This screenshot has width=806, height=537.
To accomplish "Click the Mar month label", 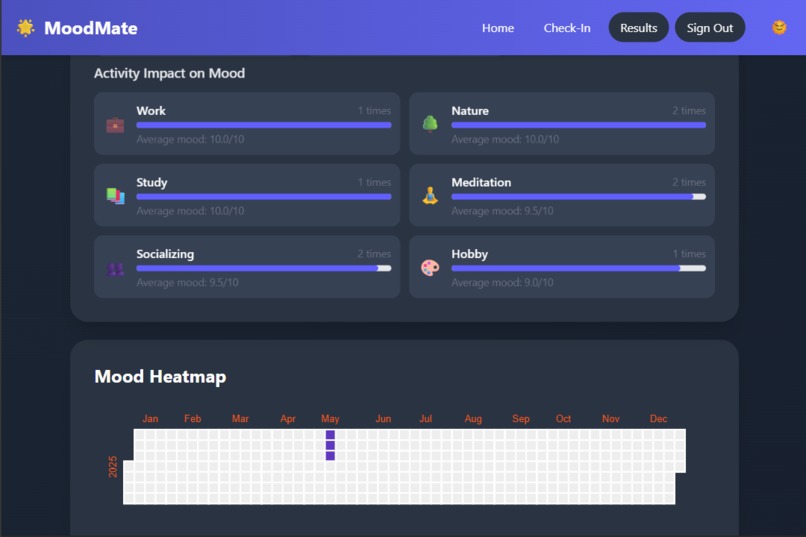I will coord(240,418).
